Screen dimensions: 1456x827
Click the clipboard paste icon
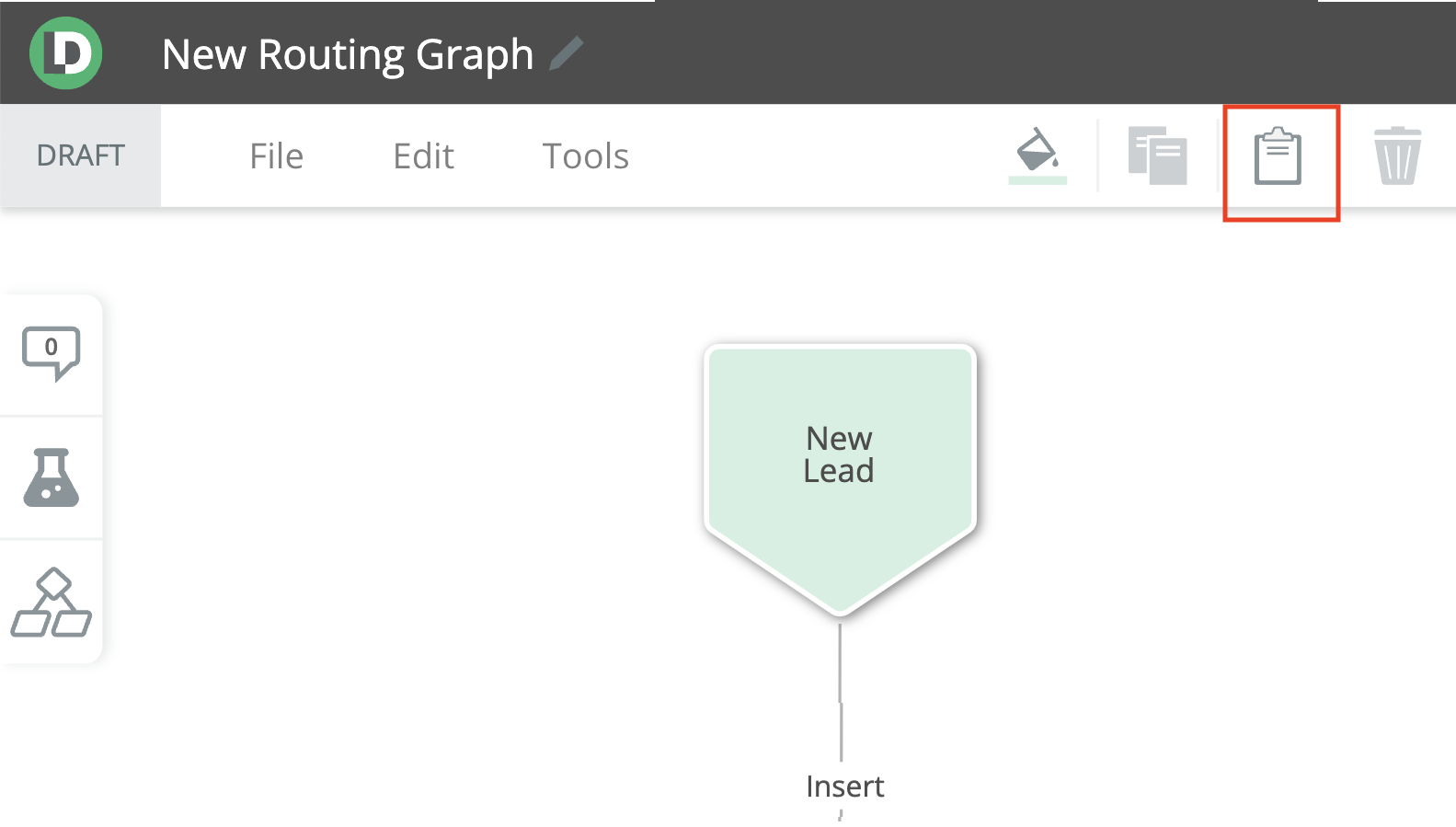pos(1278,156)
